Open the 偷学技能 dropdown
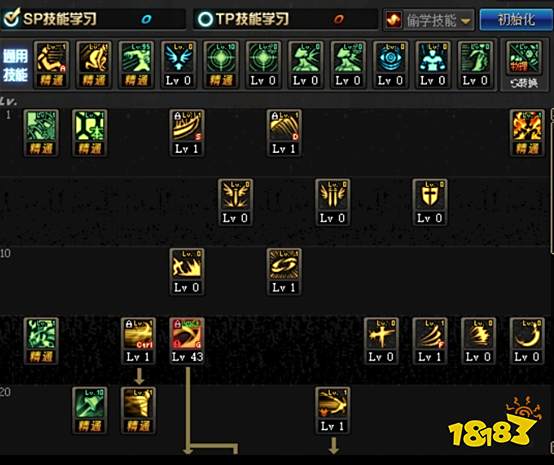This screenshot has height=465, width=554. click(429, 20)
